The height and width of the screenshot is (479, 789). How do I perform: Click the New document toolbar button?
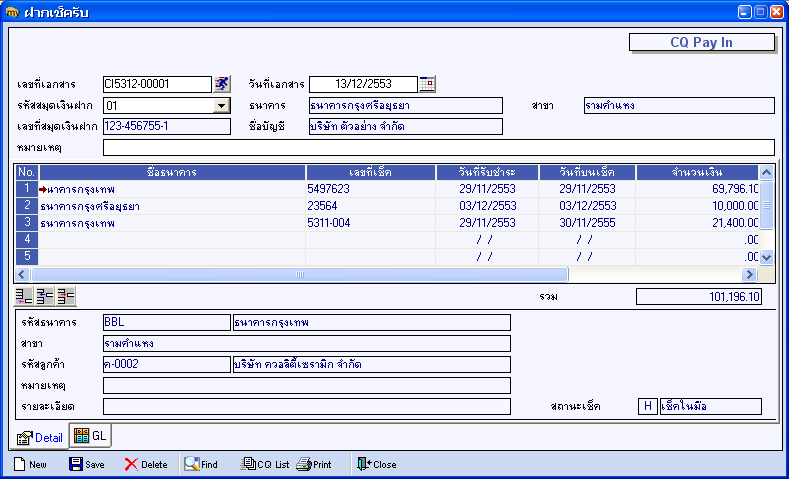point(30,464)
